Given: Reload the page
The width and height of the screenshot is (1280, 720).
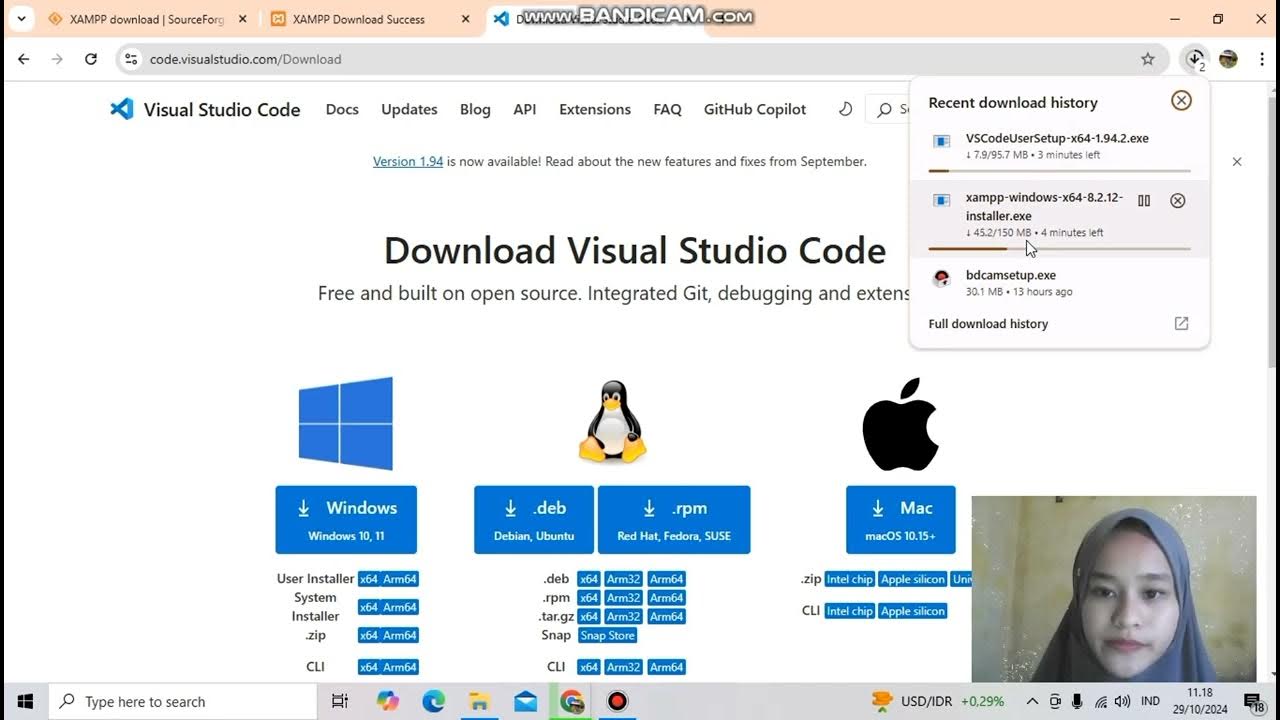Looking at the screenshot, I should click(x=90, y=59).
